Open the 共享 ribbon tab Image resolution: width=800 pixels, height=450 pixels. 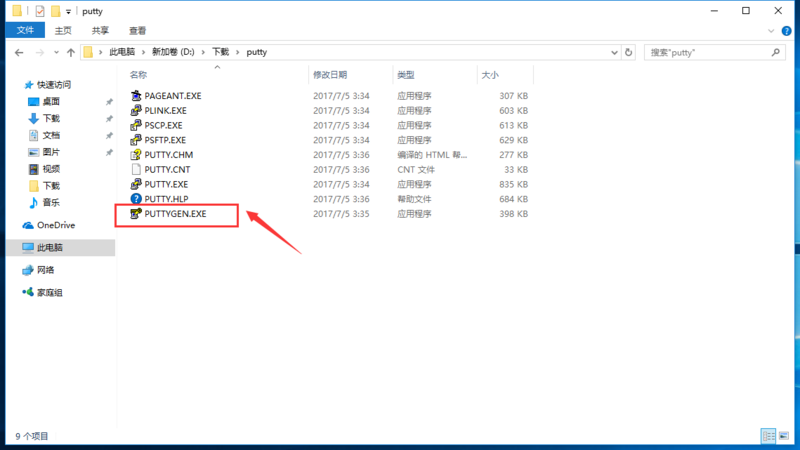[100, 31]
